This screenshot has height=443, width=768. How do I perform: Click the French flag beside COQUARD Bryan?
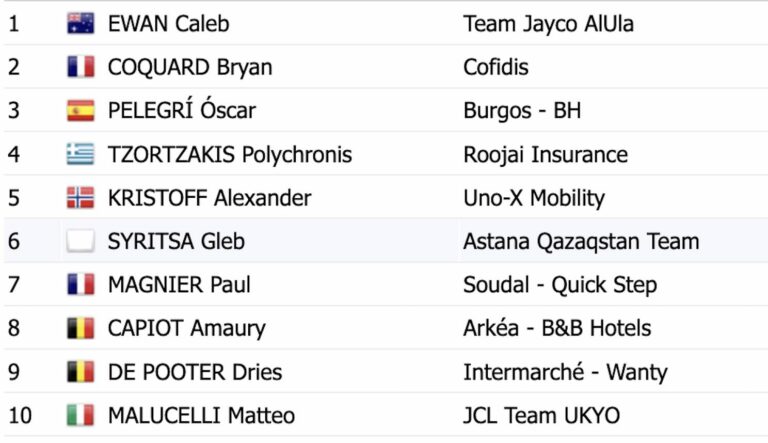click(80, 67)
